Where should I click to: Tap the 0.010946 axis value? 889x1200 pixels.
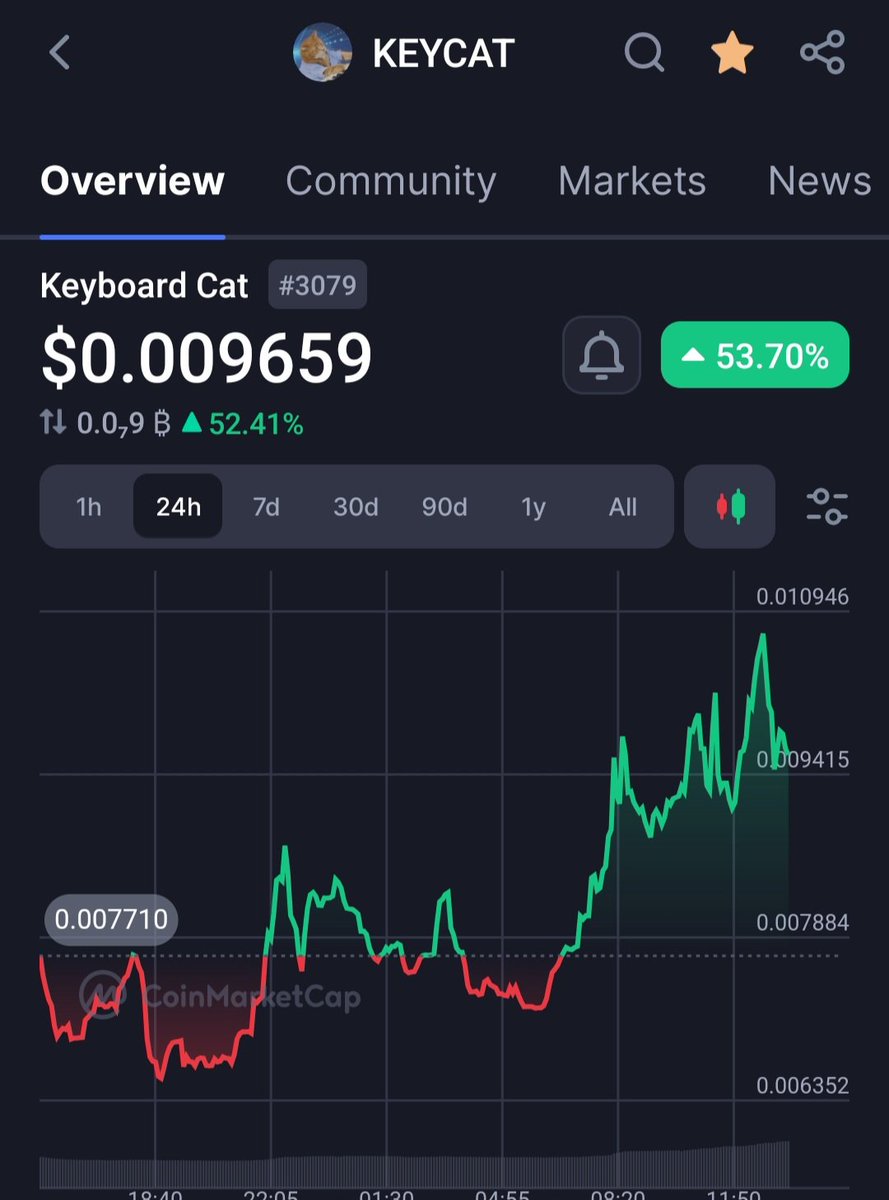tap(803, 597)
